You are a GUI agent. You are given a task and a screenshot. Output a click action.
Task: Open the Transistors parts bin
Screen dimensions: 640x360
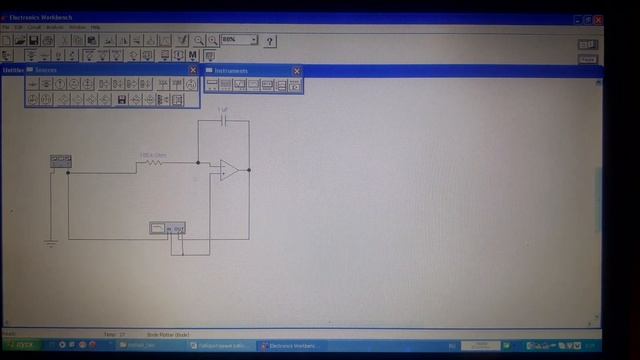(73, 55)
